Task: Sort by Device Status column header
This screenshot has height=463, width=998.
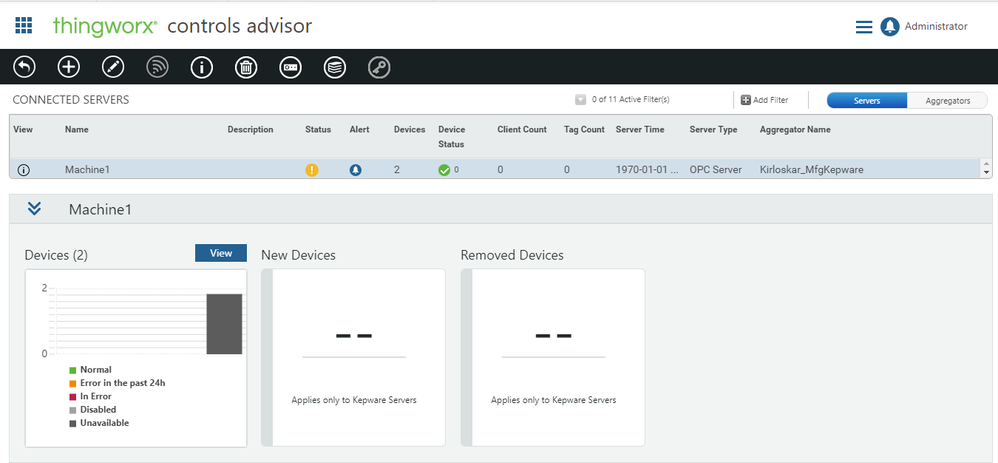Action: [451, 136]
